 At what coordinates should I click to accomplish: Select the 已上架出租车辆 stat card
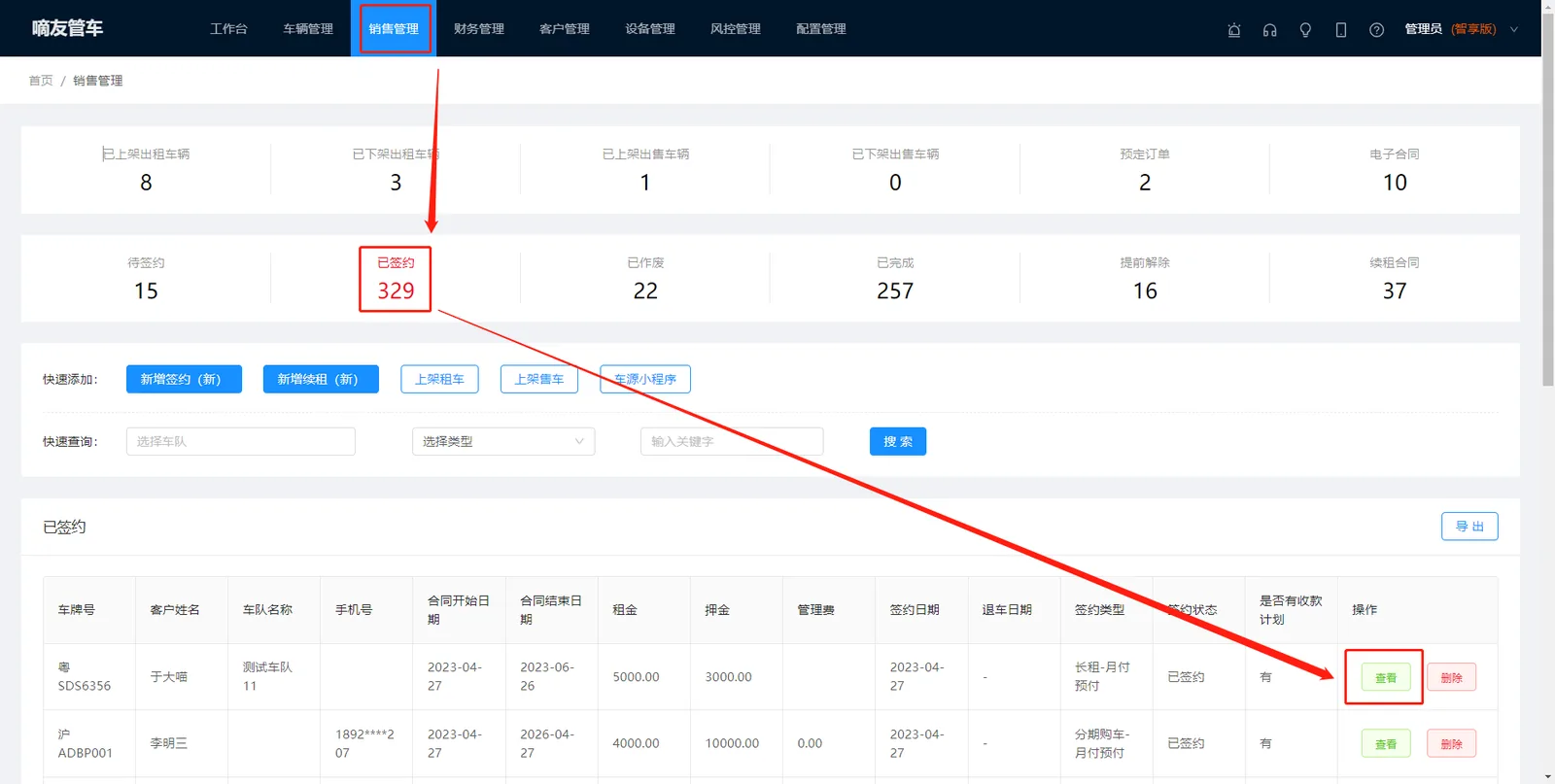[146, 170]
